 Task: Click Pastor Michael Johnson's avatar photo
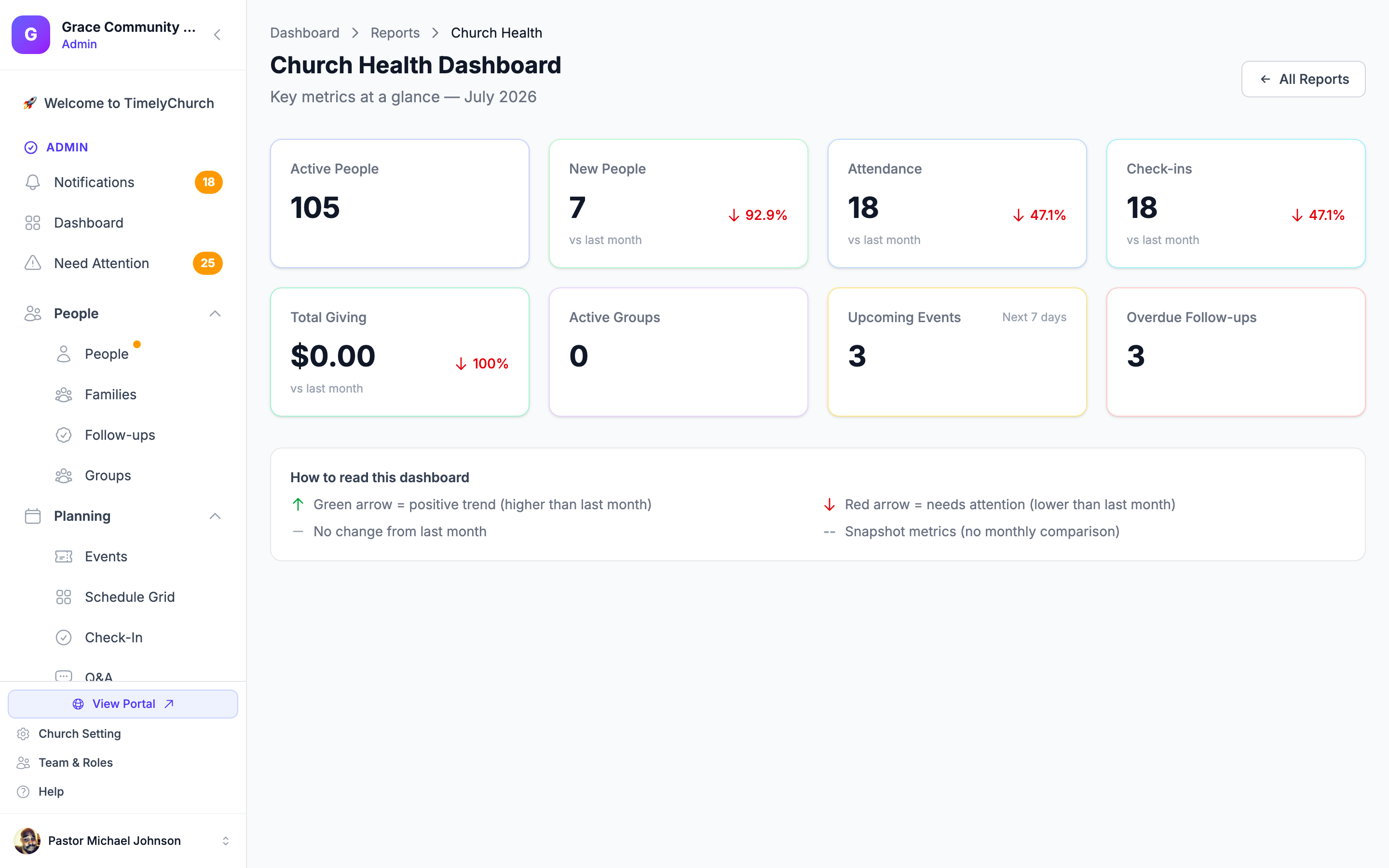pos(27,841)
